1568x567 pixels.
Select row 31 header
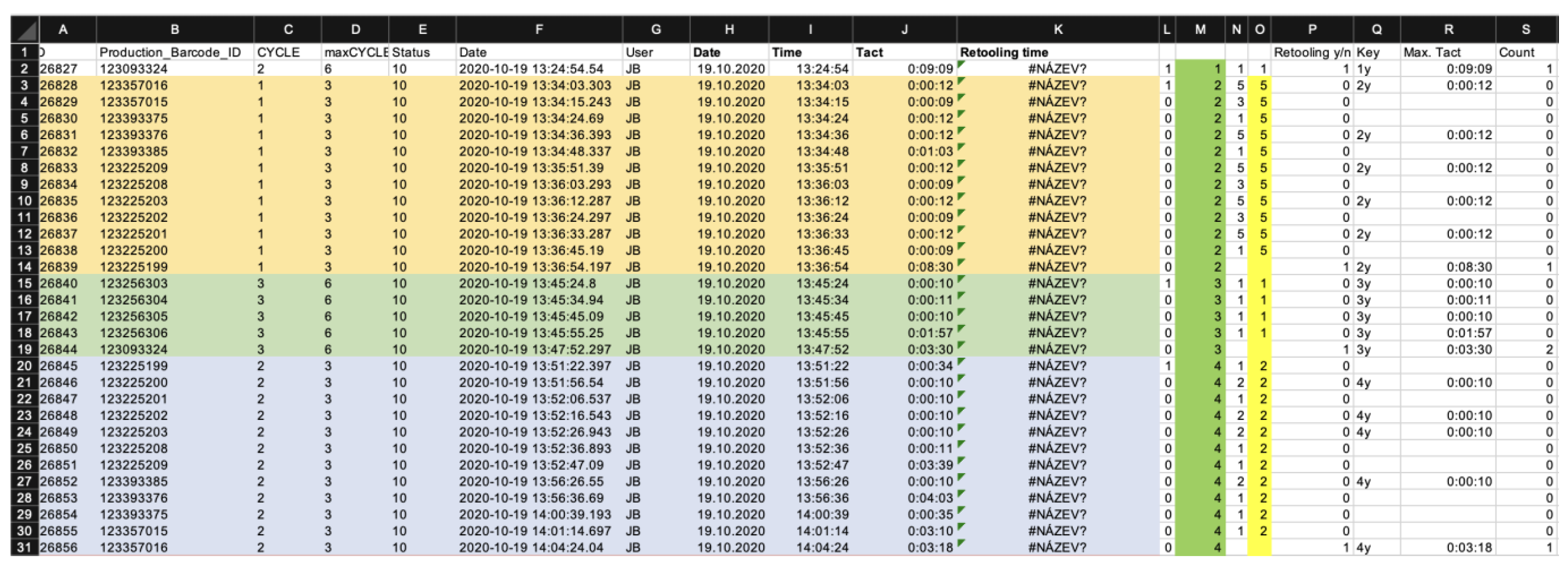pos(24,547)
